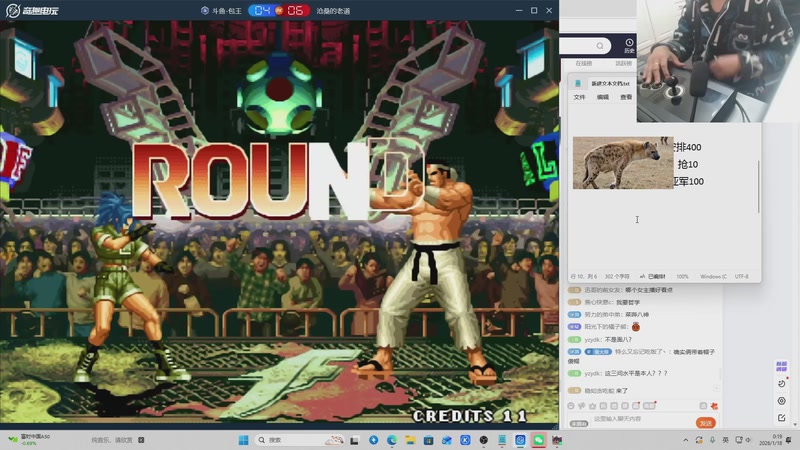Viewport: 800px width, 450px height.
Task: Click the text 抢10 in Notepad
Action: 688,164
